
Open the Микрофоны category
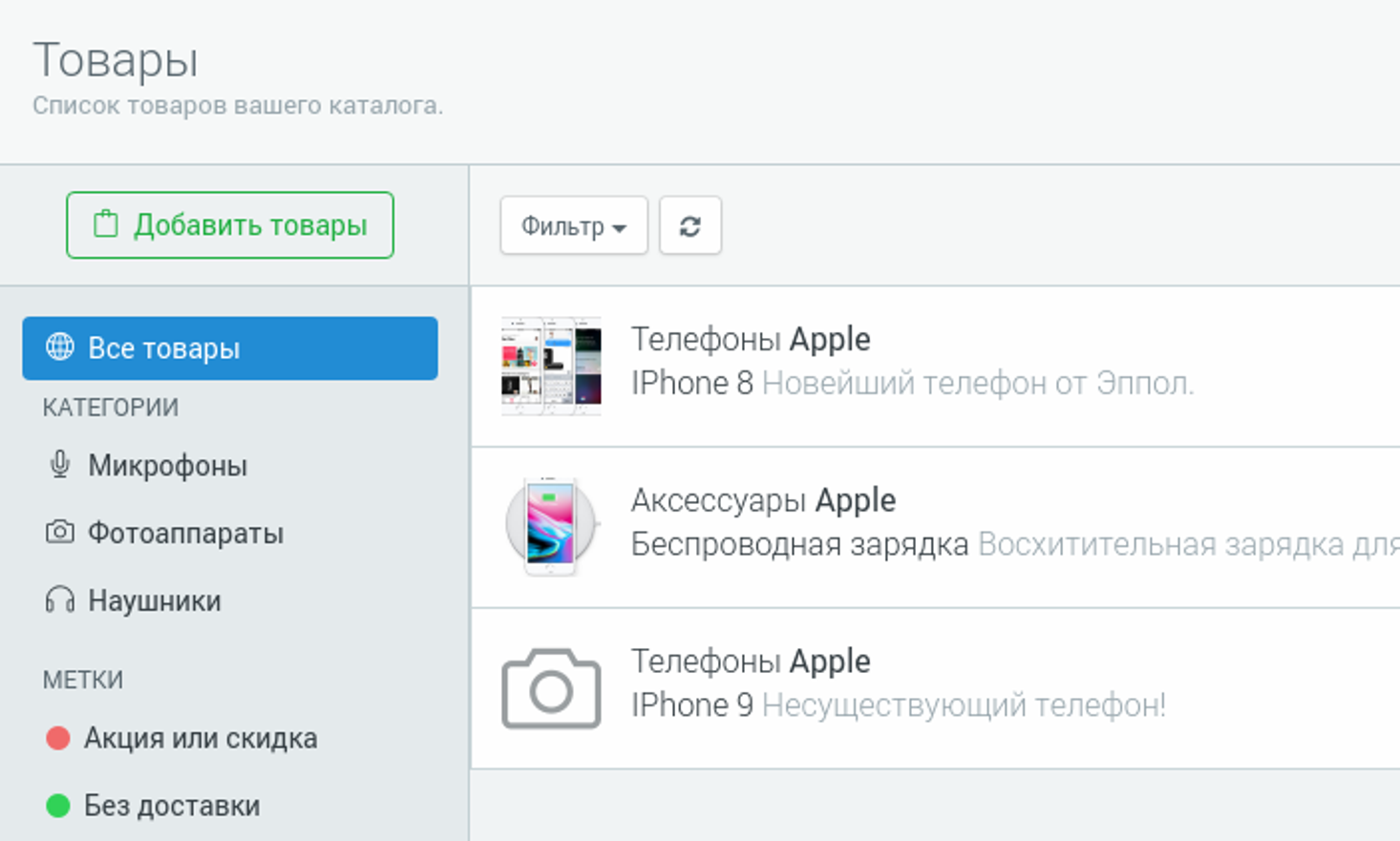[x=167, y=466]
